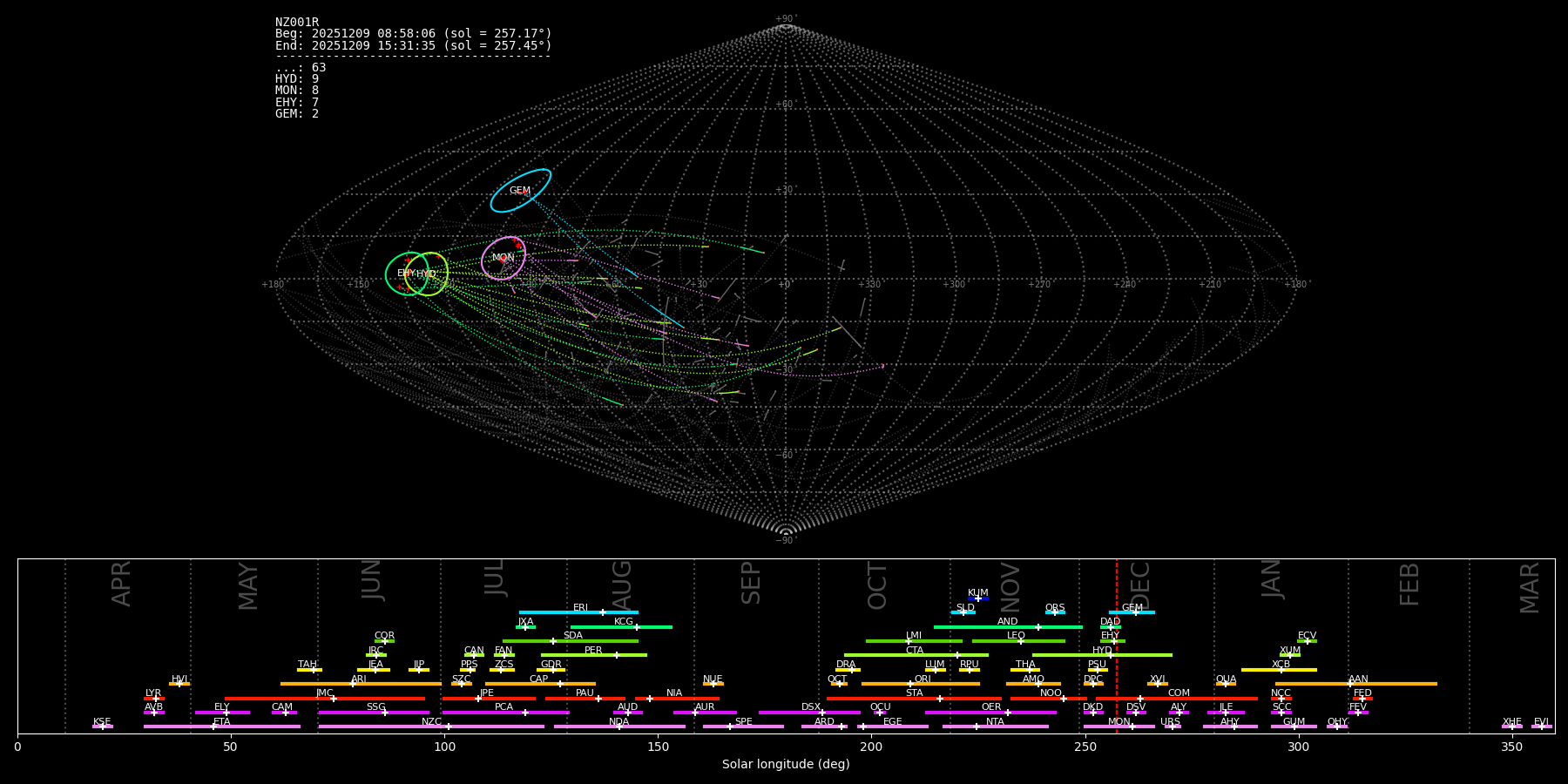Click the 'APR' month label in timeline
This screenshot has width=1568, height=784.
tap(121, 584)
